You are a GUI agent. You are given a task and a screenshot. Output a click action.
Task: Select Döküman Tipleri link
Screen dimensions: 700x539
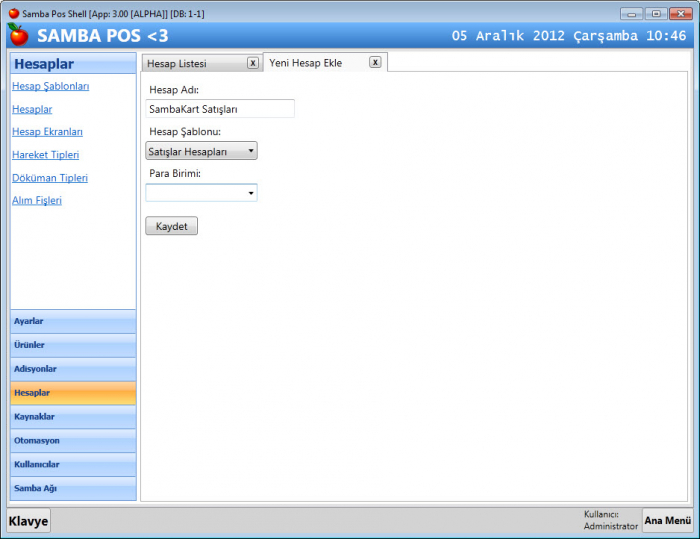[50, 178]
